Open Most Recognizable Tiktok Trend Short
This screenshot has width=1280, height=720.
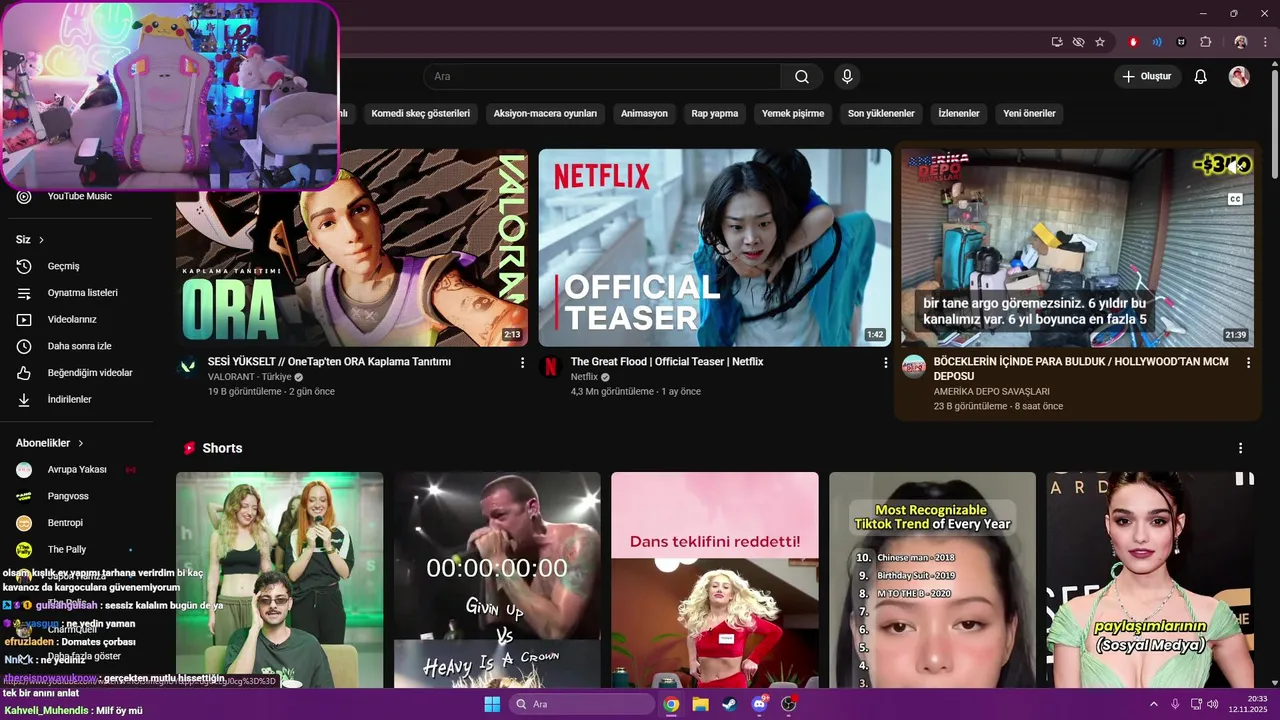933,580
